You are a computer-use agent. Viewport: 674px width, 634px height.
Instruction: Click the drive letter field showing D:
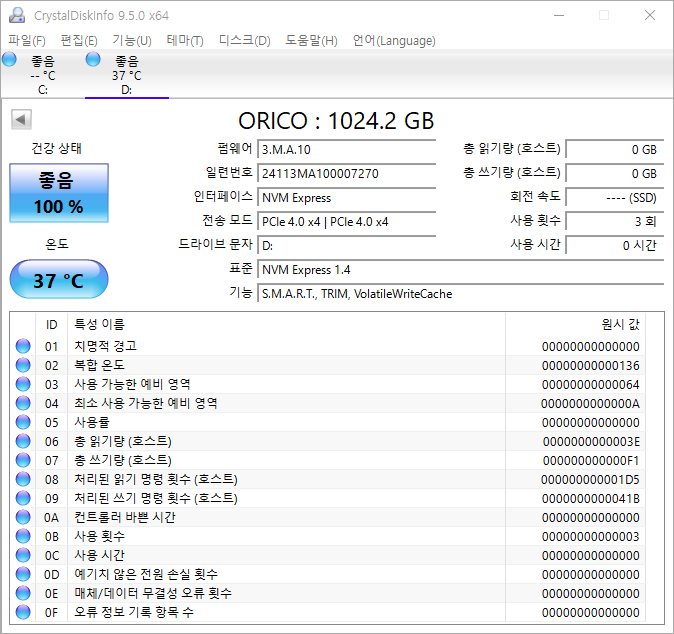coord(346,246)
